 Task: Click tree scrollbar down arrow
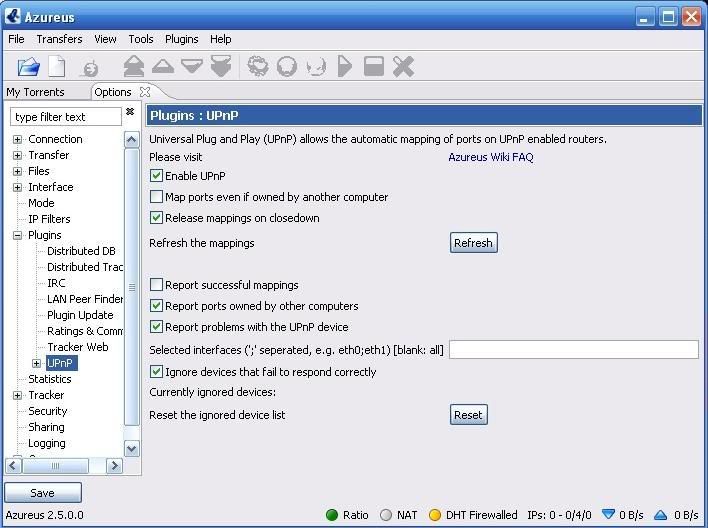click(x=132, y=449)
